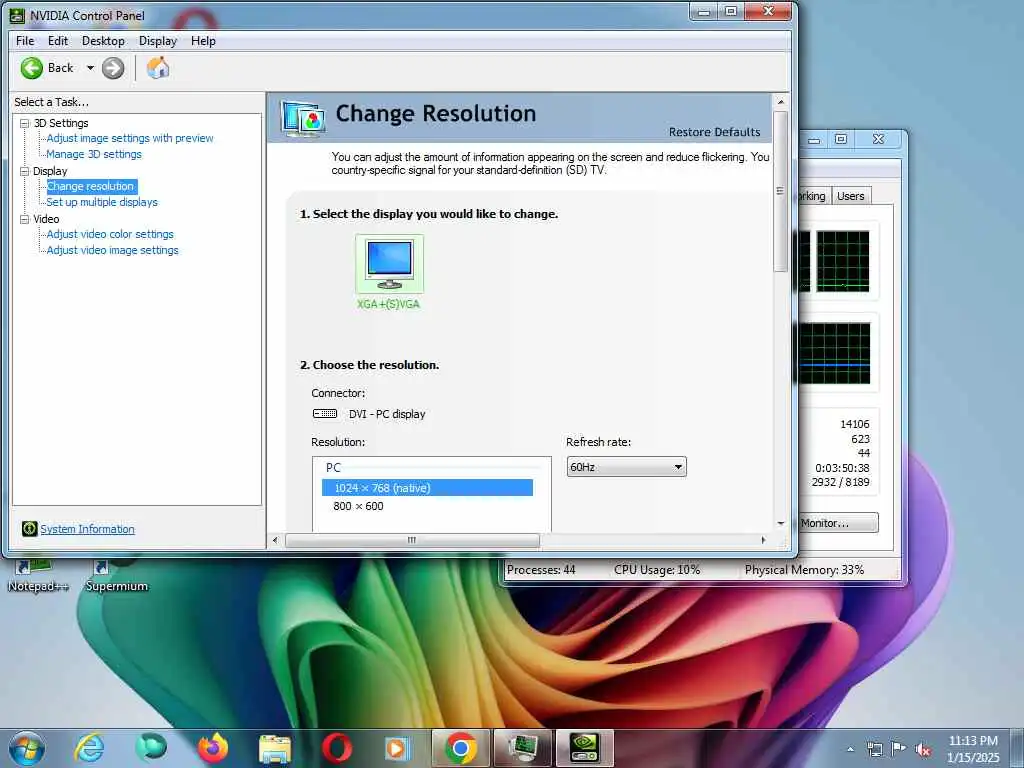
Task: Show hidden tray icons arrow
Action: click(x=850, y=749)
